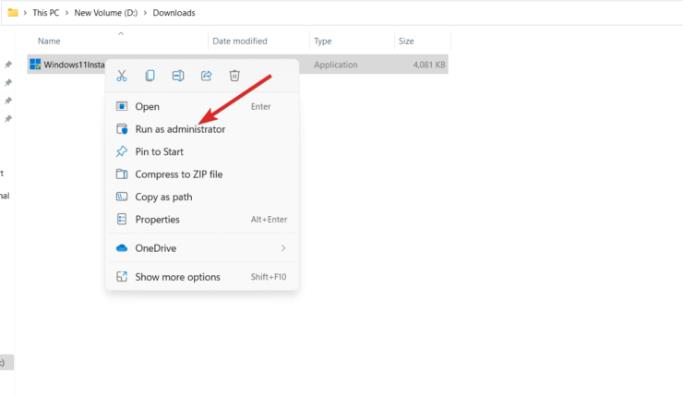Expand chevron after This PC breadcrumb
This screenshot has height=395, width=683.
(67, 13)
